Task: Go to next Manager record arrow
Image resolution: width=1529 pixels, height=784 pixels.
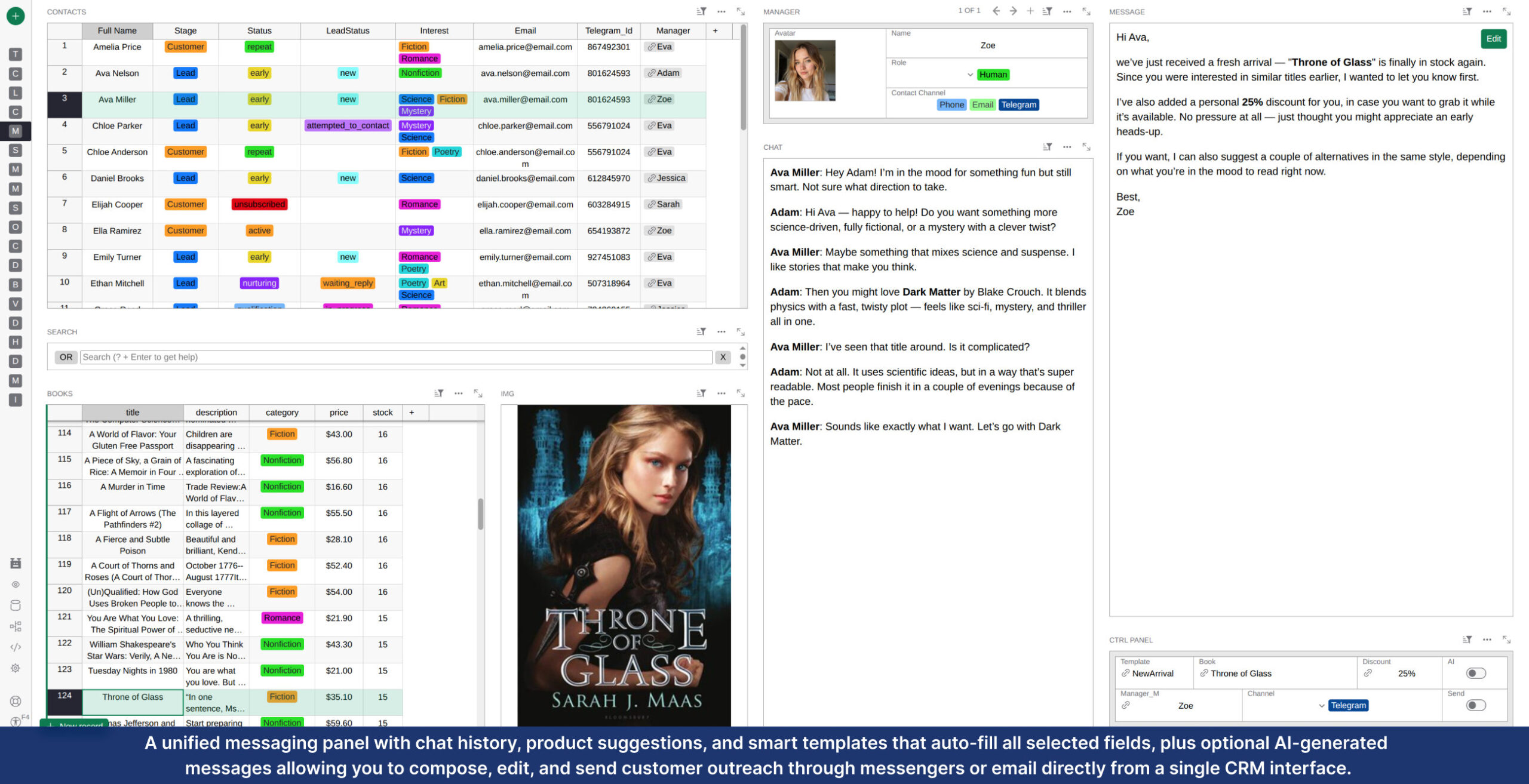Action: click(x=1013, y=11)
